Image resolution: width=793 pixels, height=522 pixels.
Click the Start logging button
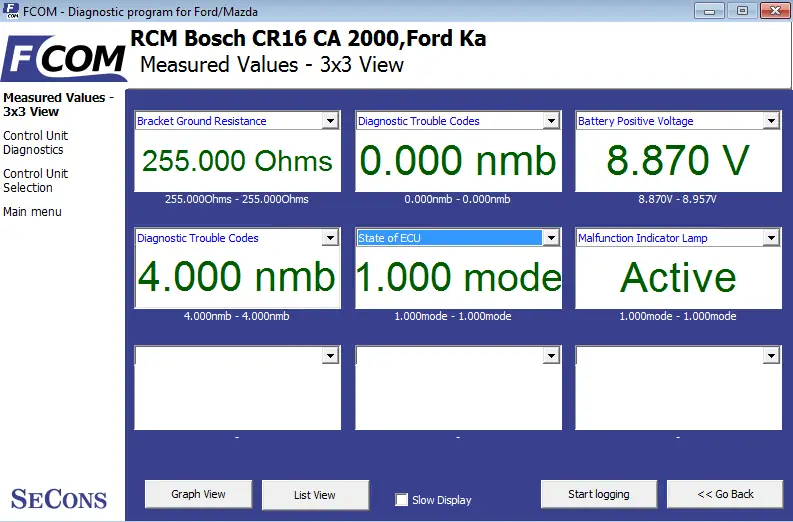599,494
